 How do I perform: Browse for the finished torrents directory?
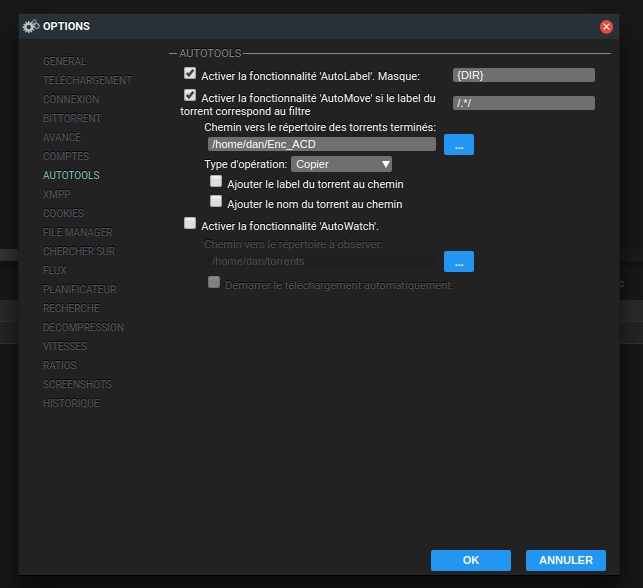tap(459, 144)
